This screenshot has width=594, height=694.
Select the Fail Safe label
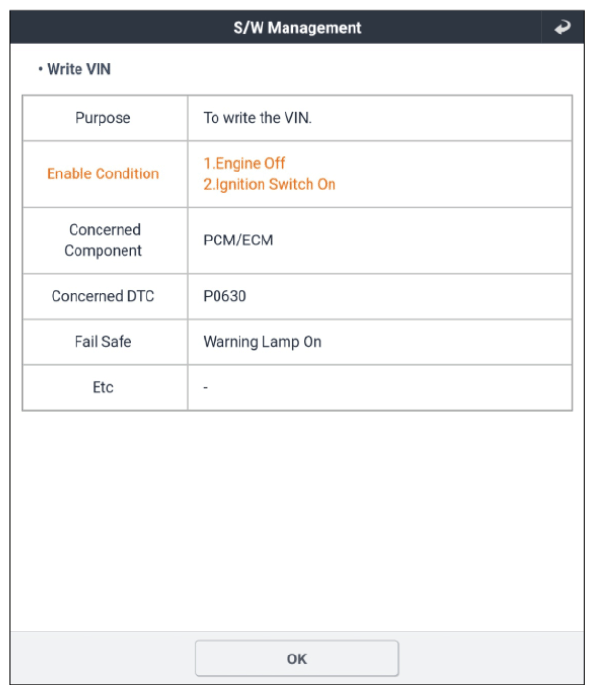[x=103, y=341]
